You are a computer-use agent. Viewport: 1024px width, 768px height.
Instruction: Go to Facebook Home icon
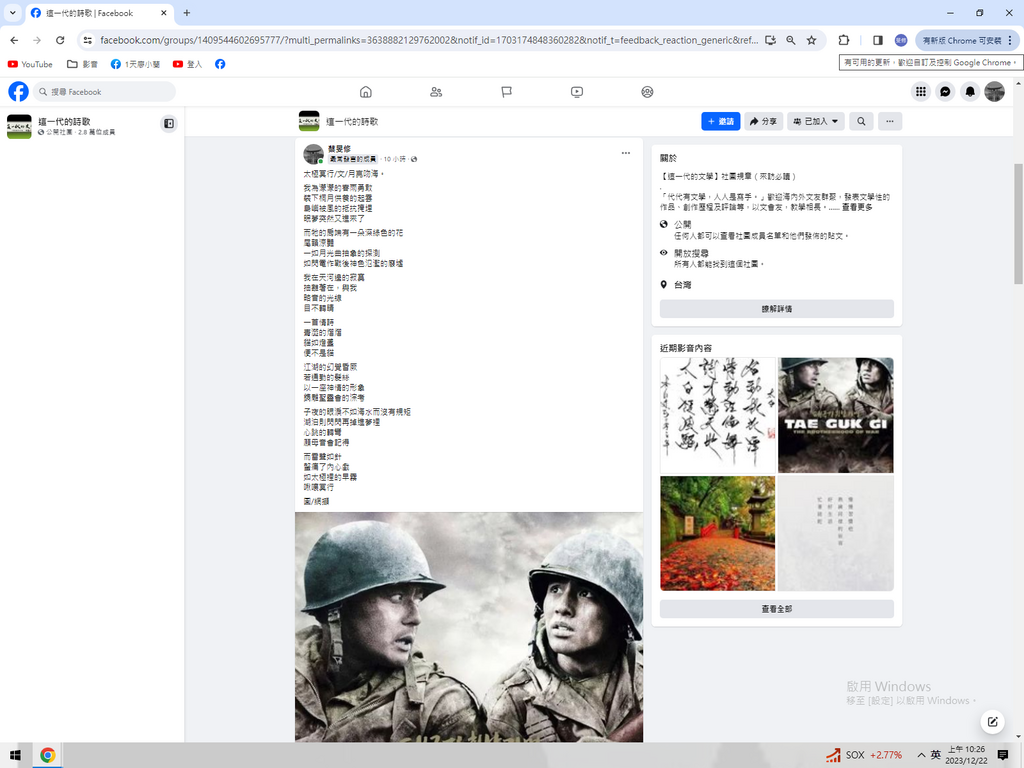[x=365, y=92]
